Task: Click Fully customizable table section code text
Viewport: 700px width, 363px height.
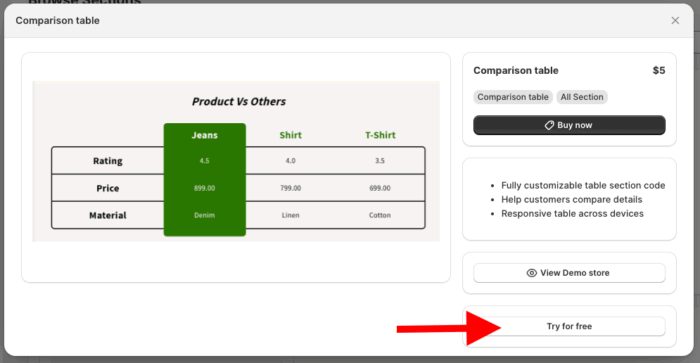Action: (583, 185)
